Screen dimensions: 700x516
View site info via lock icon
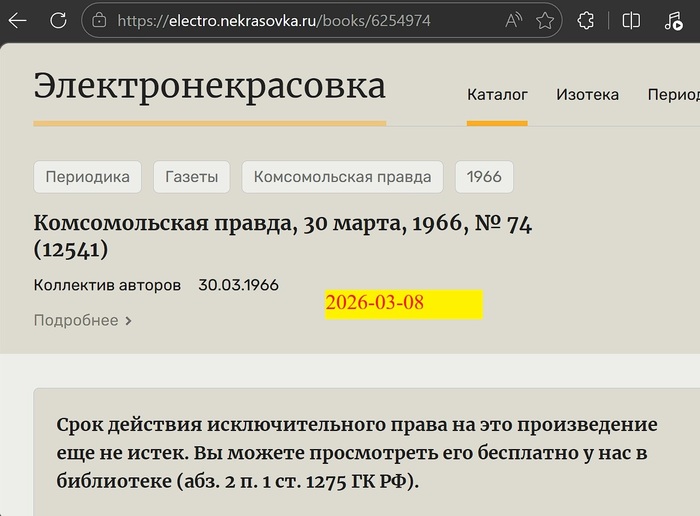pos(98,20)
